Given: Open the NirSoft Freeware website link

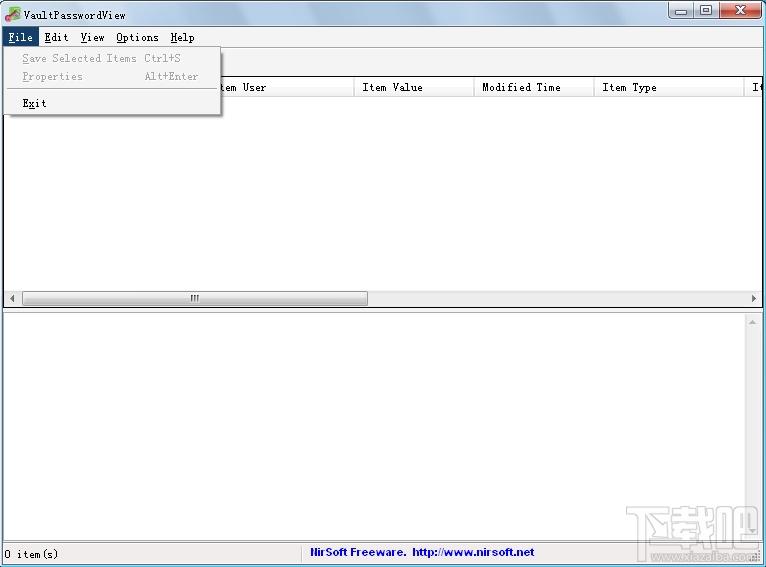Looking at the screenshot, I should 422,552.
